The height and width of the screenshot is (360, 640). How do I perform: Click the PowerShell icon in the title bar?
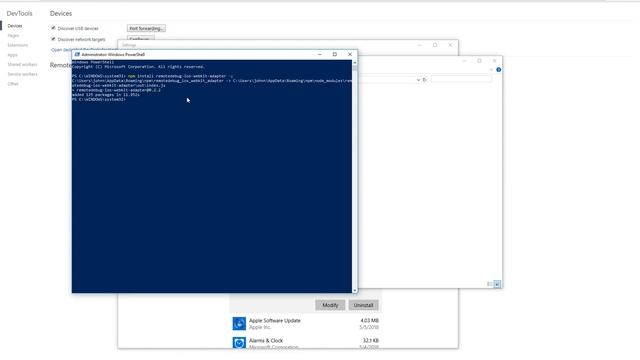[x=77, y=54]
